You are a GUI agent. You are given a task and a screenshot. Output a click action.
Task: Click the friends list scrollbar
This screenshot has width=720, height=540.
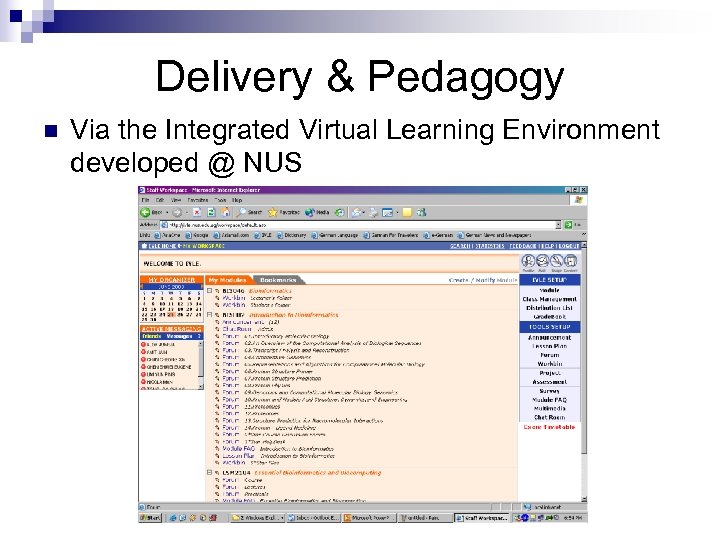(200, 365)
